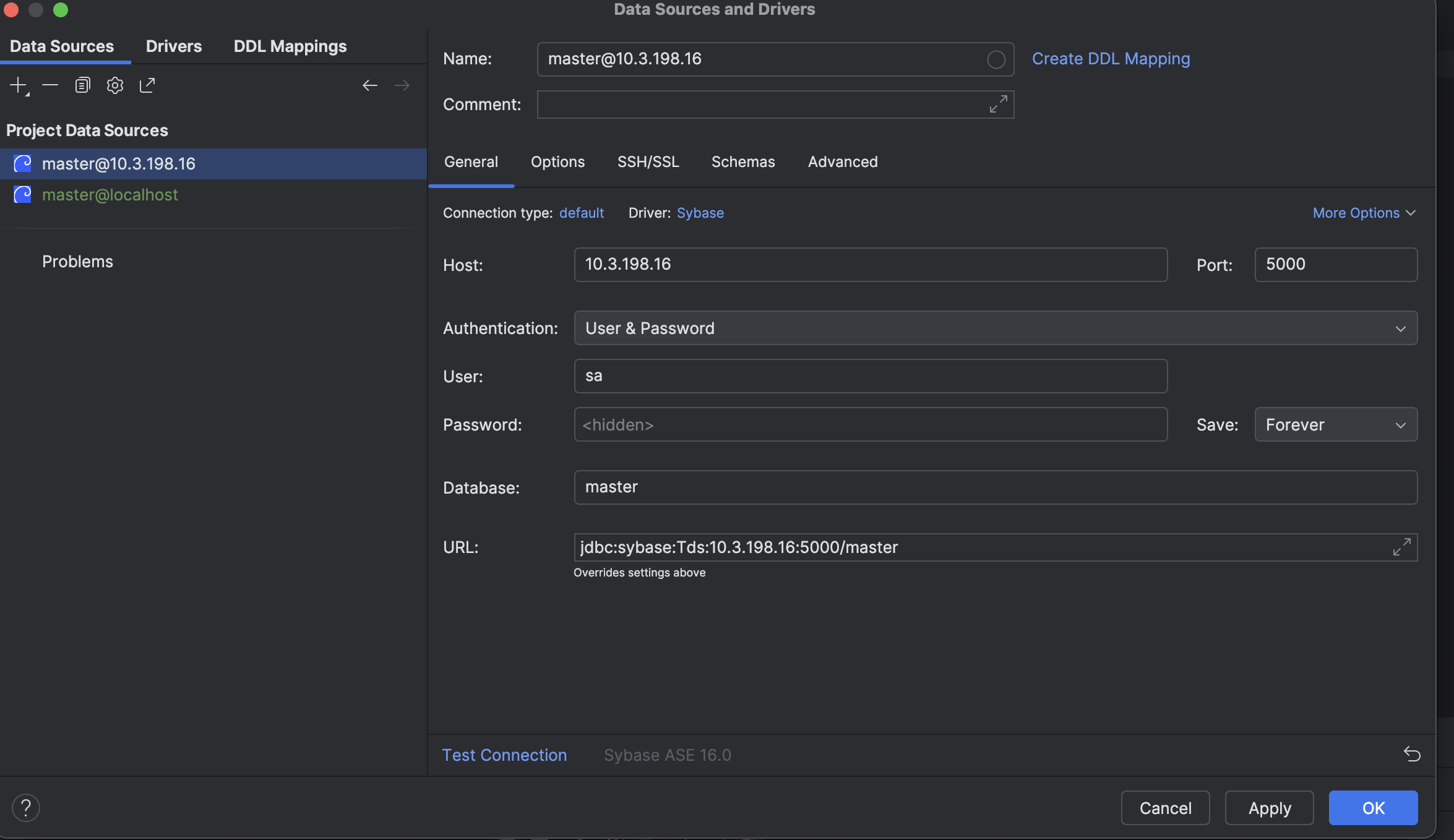Screen dimensions: 1454x840
Task: Open the Problems section
Action: point(77,262)
